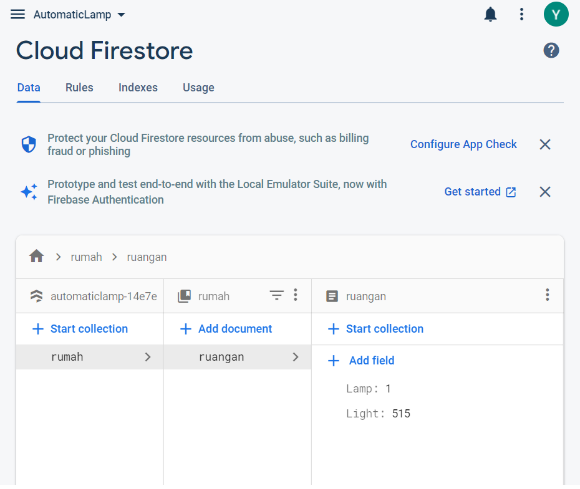Click the automaticlamp-14e7e database header
The height and width of the screenshot is (489, 580).
[x=104, y=296]
